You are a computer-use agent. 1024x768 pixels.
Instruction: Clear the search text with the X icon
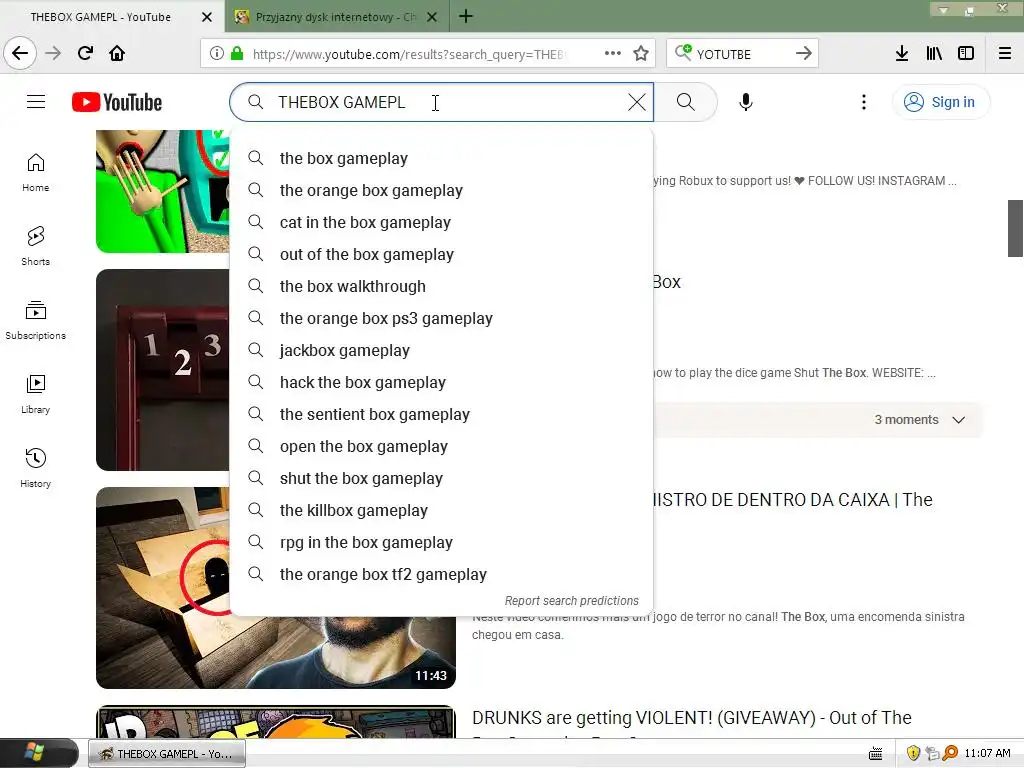pyautogui.click(x=637, y=102)
